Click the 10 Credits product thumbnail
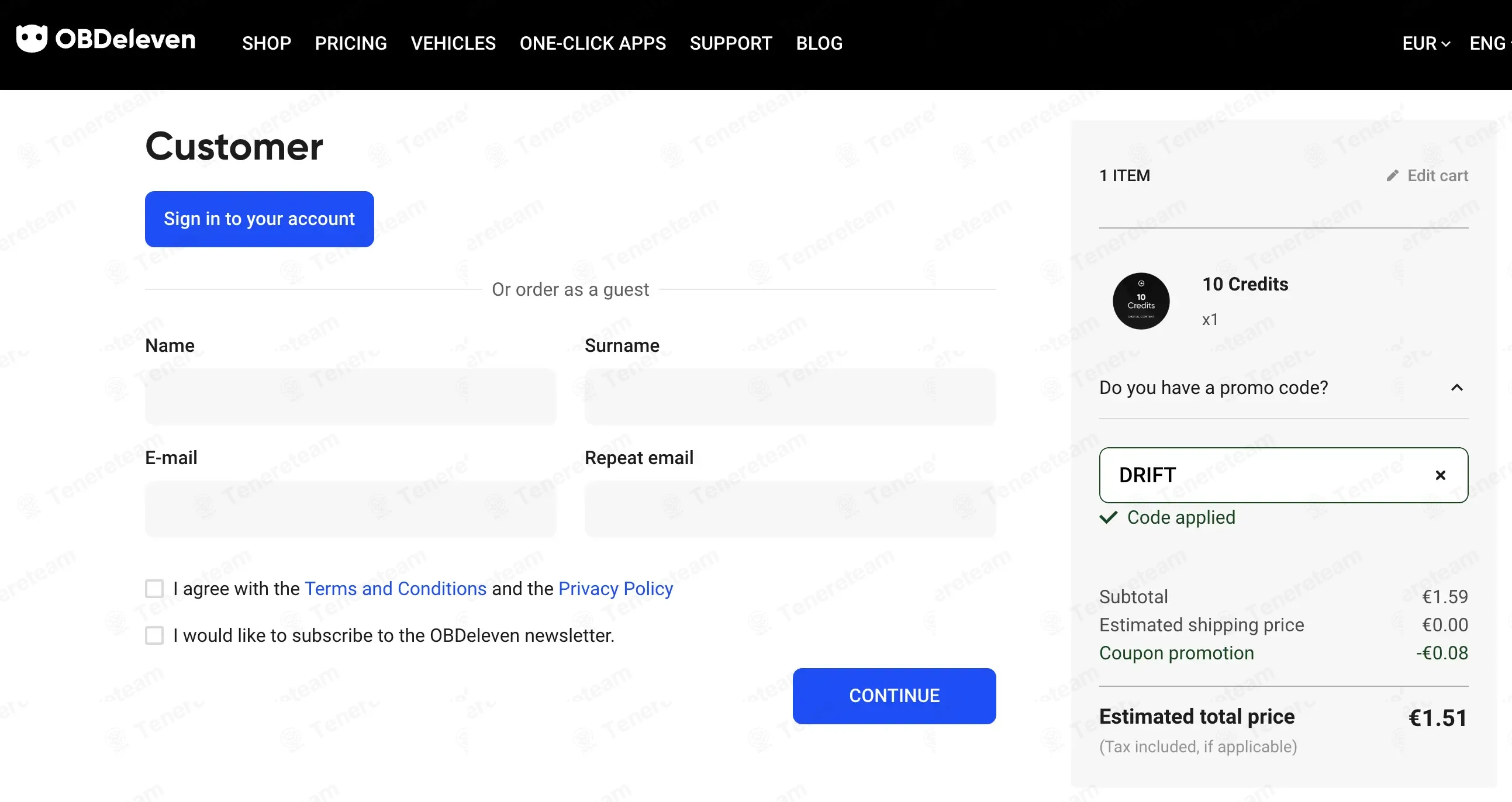This screenshot has width=1512, height=802. [x=1141, y=301]
